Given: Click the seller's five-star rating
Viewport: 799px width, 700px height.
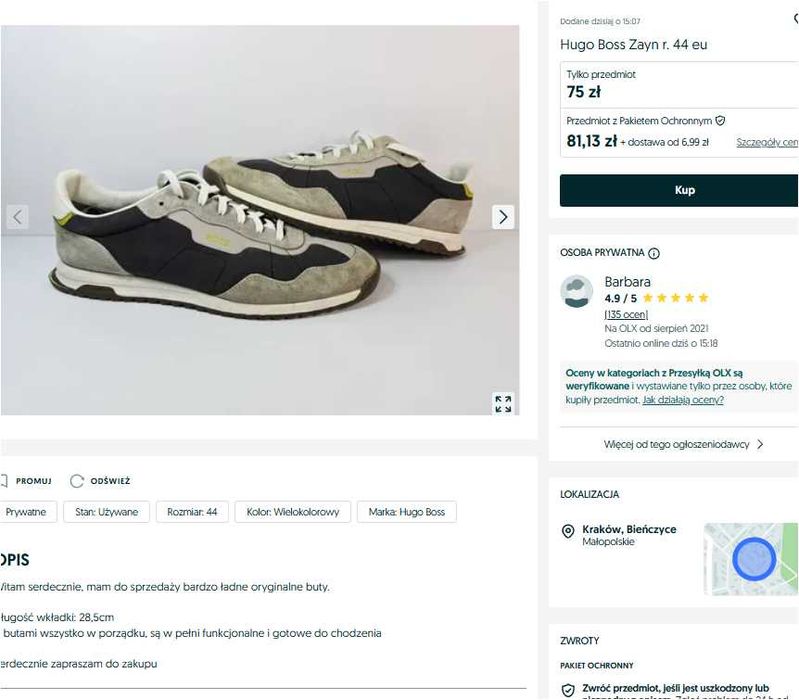Looking at the screenshot, I should [675, 298].
